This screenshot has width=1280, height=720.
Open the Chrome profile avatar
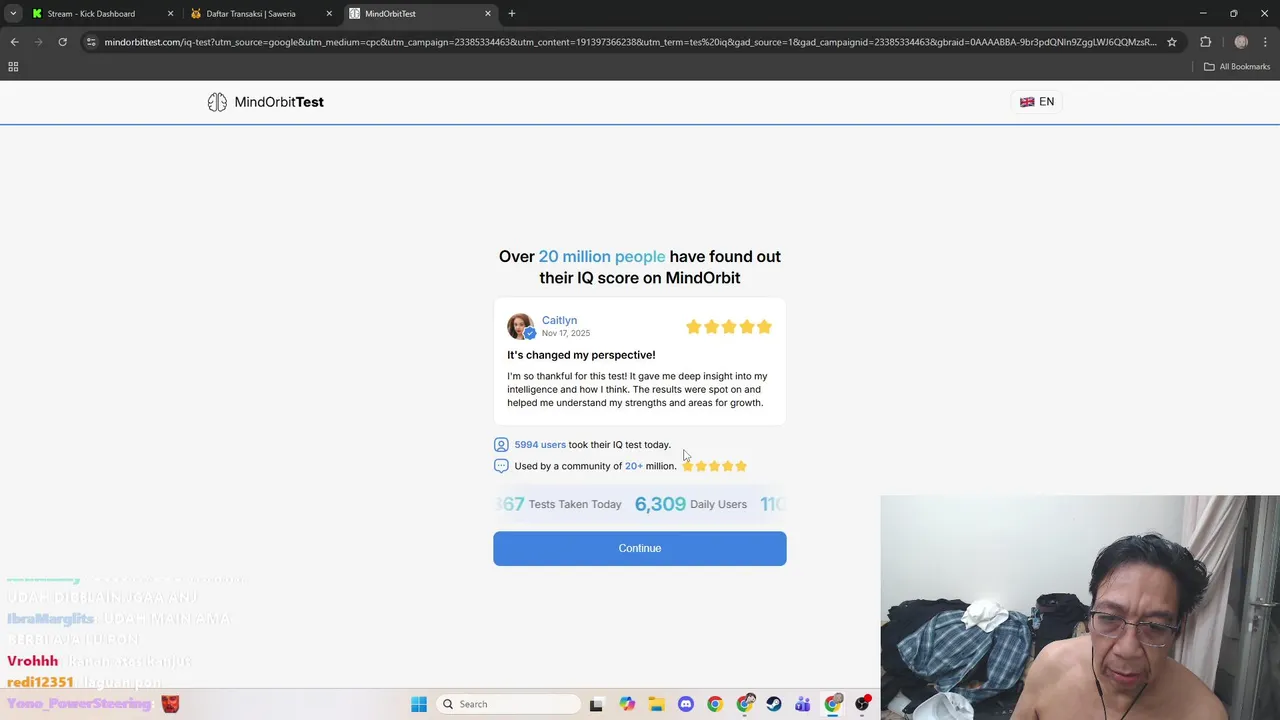(1241, 42)
